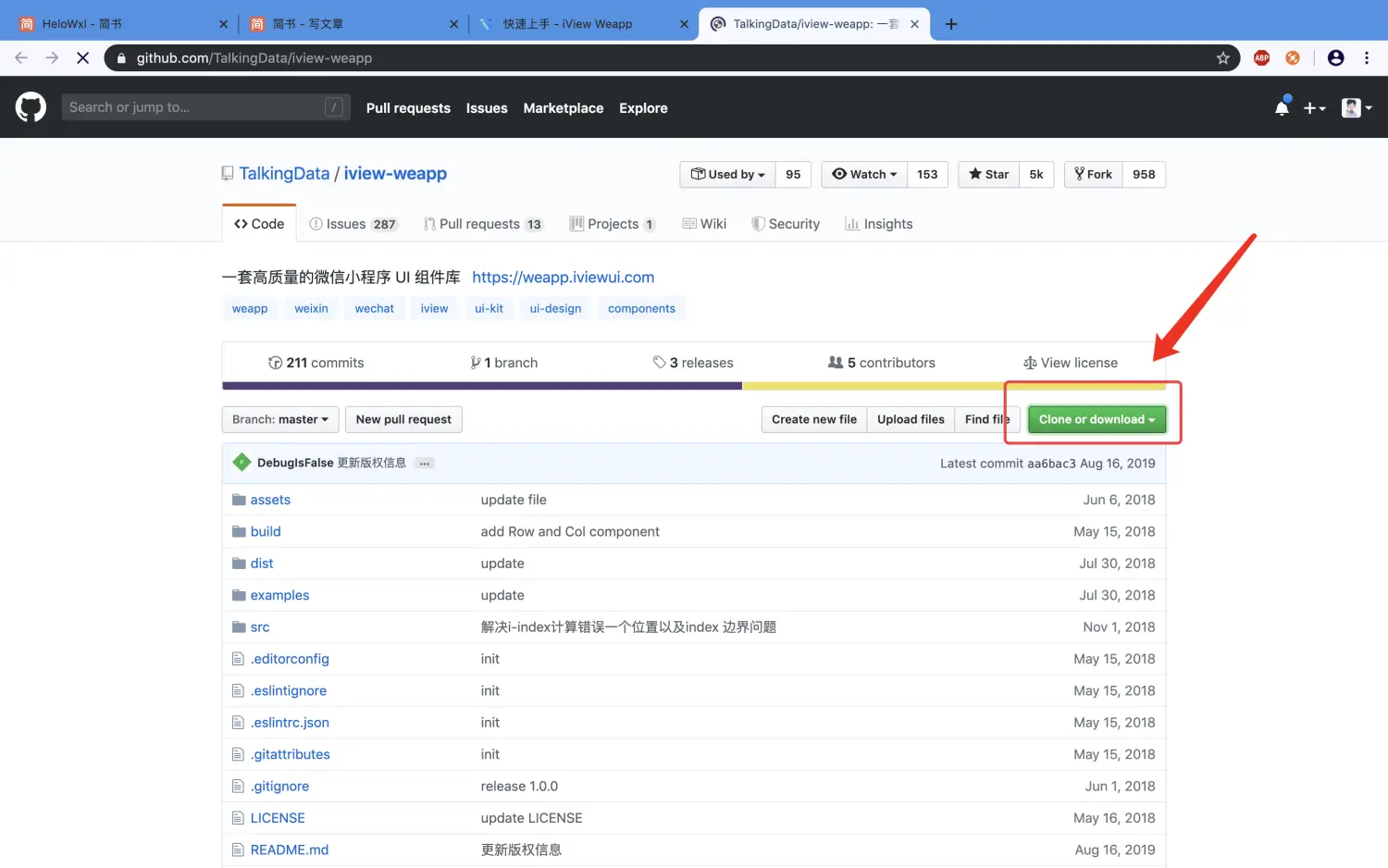Click the language breakdown color bar

694,386
